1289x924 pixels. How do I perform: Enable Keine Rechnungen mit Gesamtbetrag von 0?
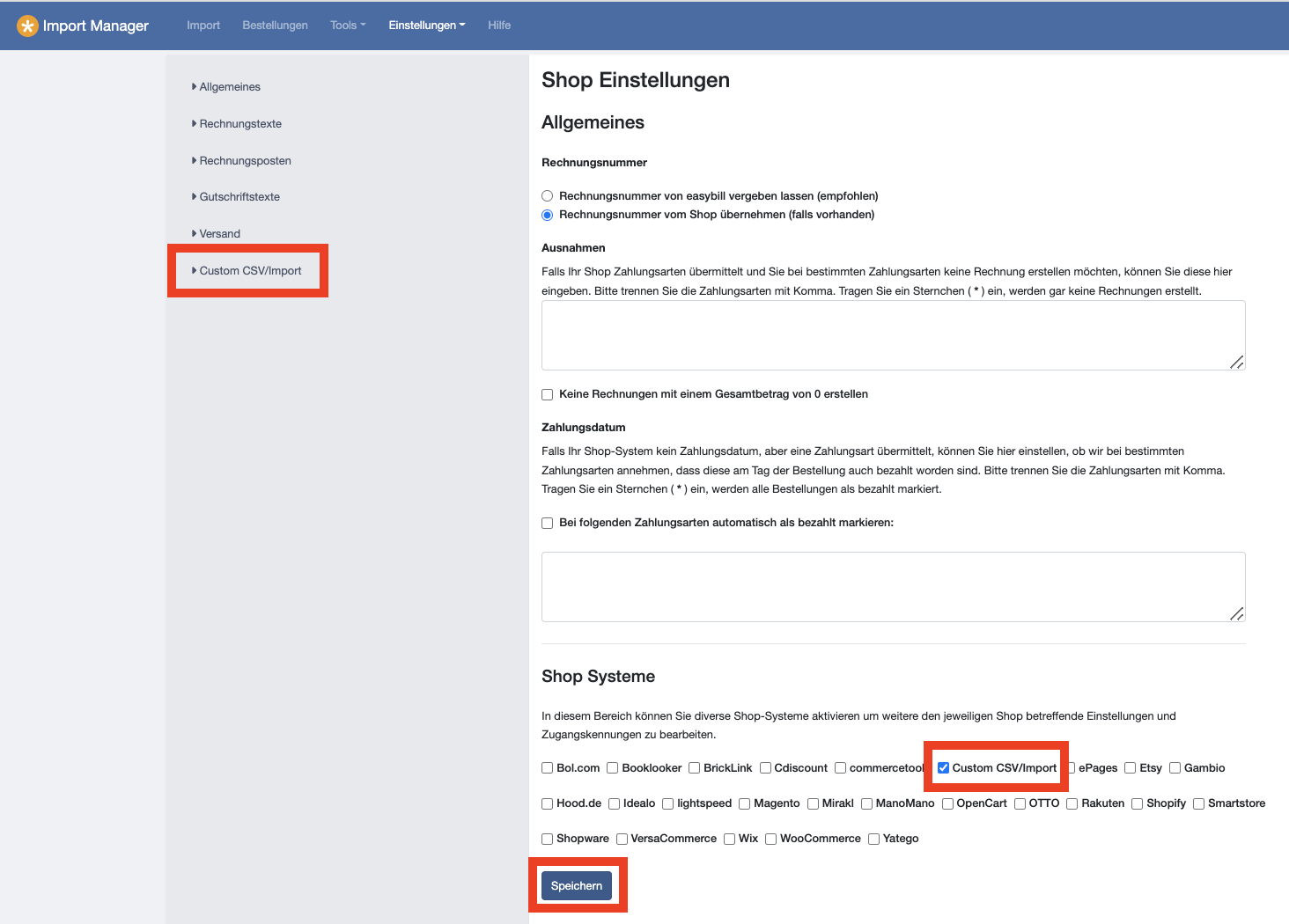point(547,394)
